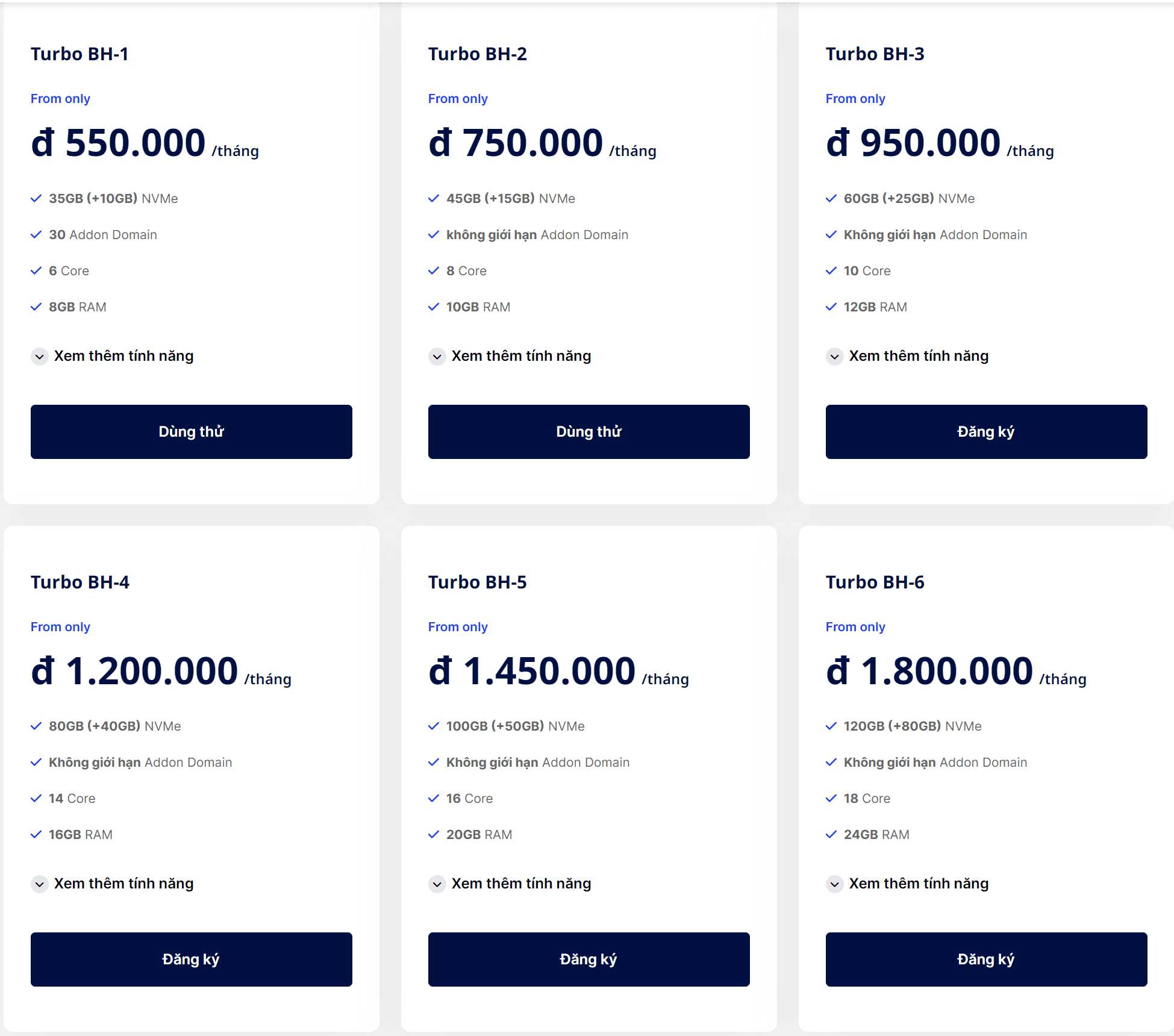Click the checkmark next to 24GB RAM in BH-6

coord(831,834)
